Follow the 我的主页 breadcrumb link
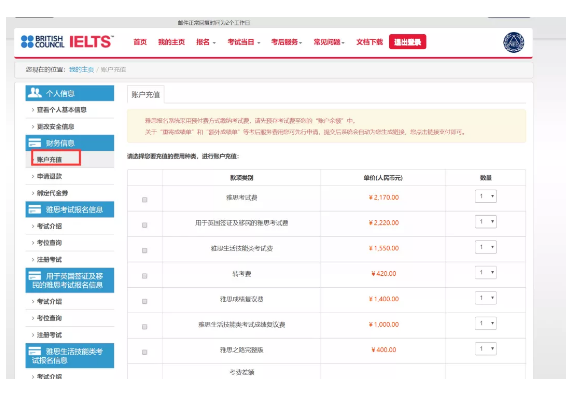This screenshot has height=398, width=574. click(81, 70)
